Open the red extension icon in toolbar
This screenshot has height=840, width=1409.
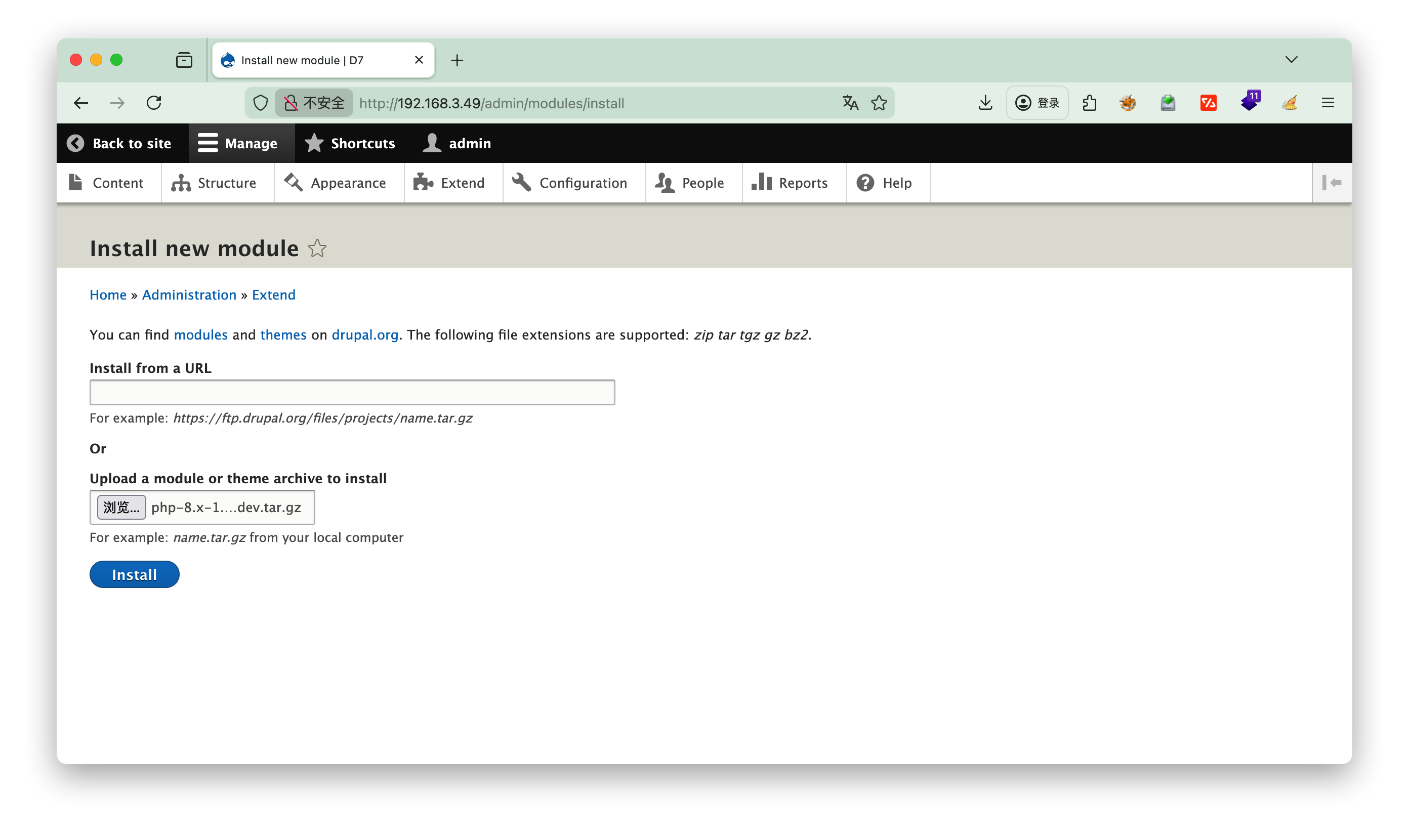(1208, 103)
